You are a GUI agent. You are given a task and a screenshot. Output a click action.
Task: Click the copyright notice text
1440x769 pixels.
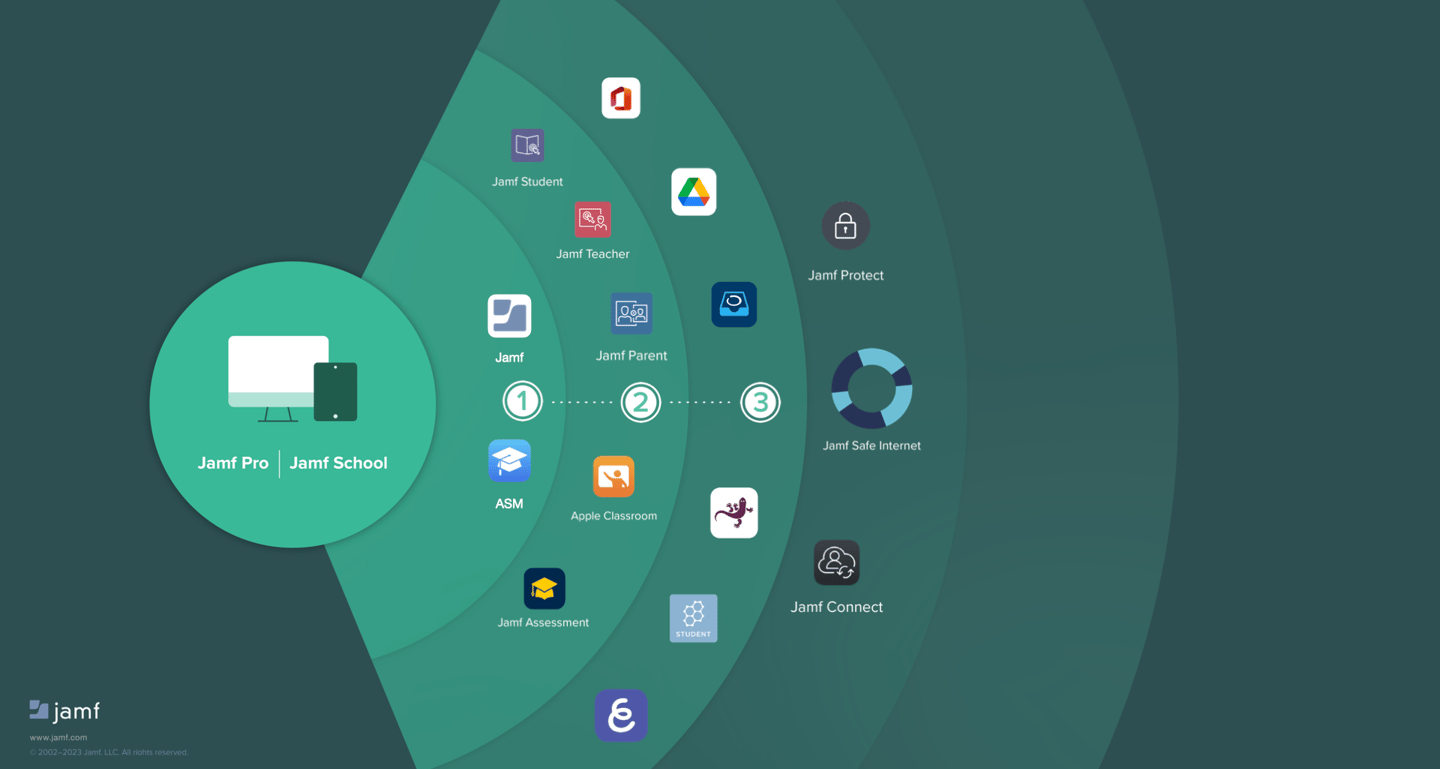(x=108, y=752)
